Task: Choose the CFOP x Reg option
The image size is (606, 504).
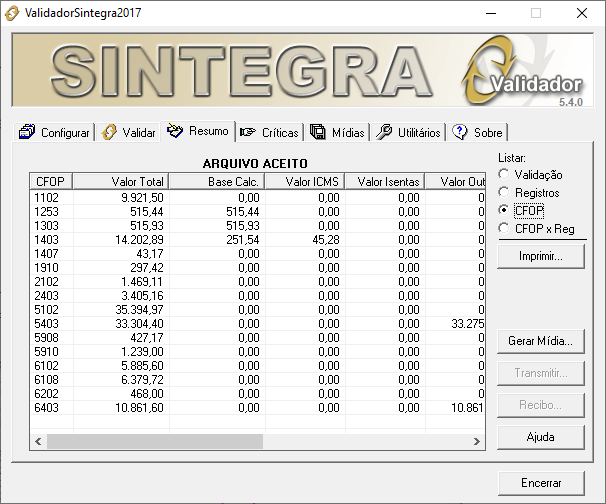Action: pos(504,229)
